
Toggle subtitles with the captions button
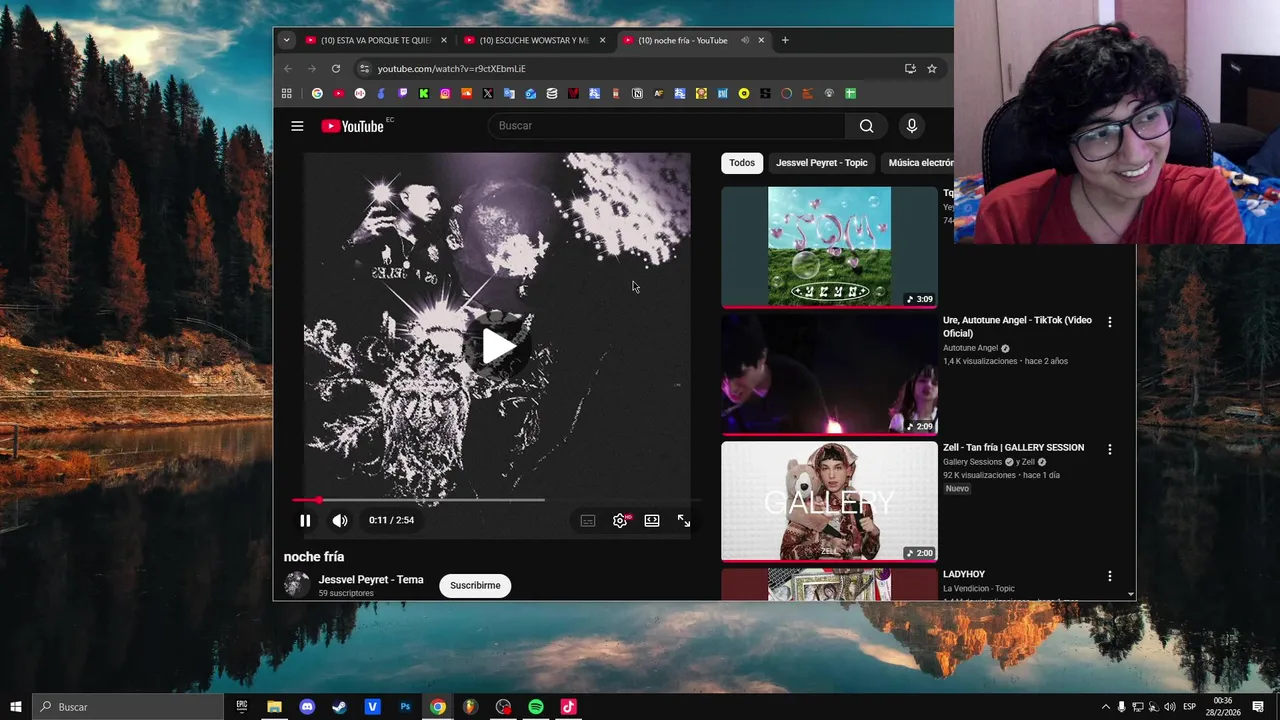(x=588, y=520)
